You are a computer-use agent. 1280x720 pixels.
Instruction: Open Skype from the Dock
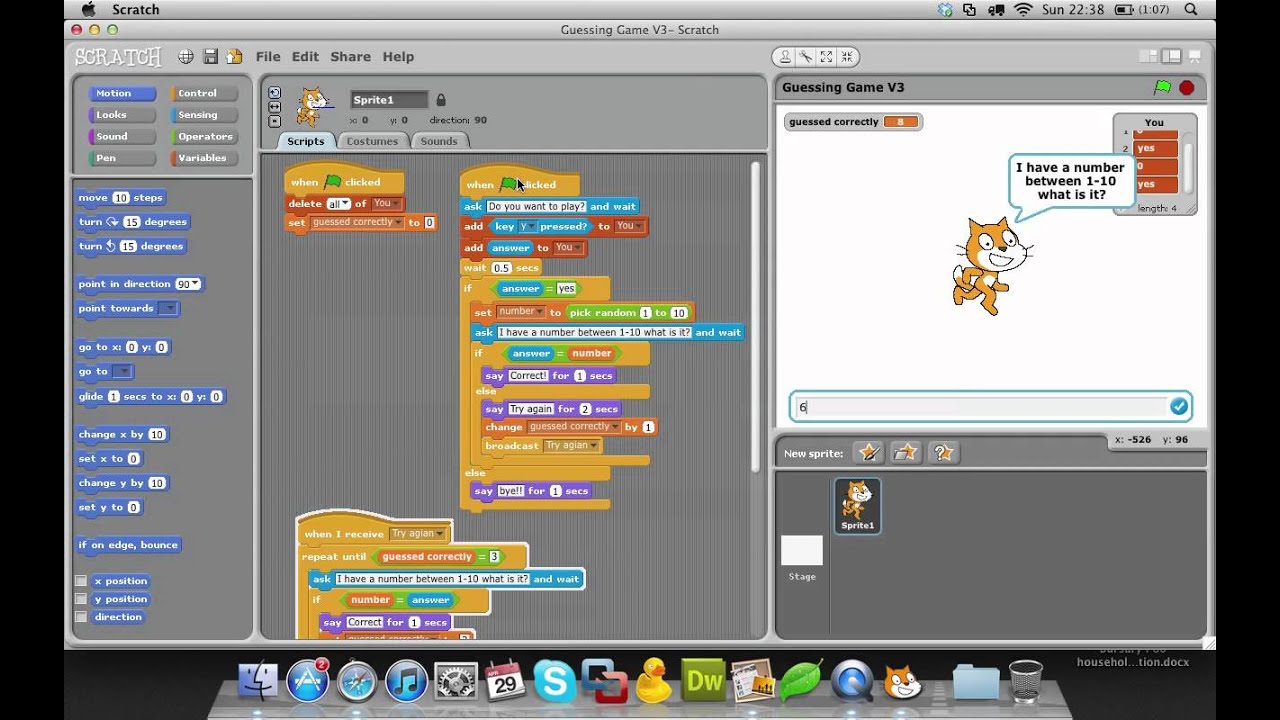(554, 681)
